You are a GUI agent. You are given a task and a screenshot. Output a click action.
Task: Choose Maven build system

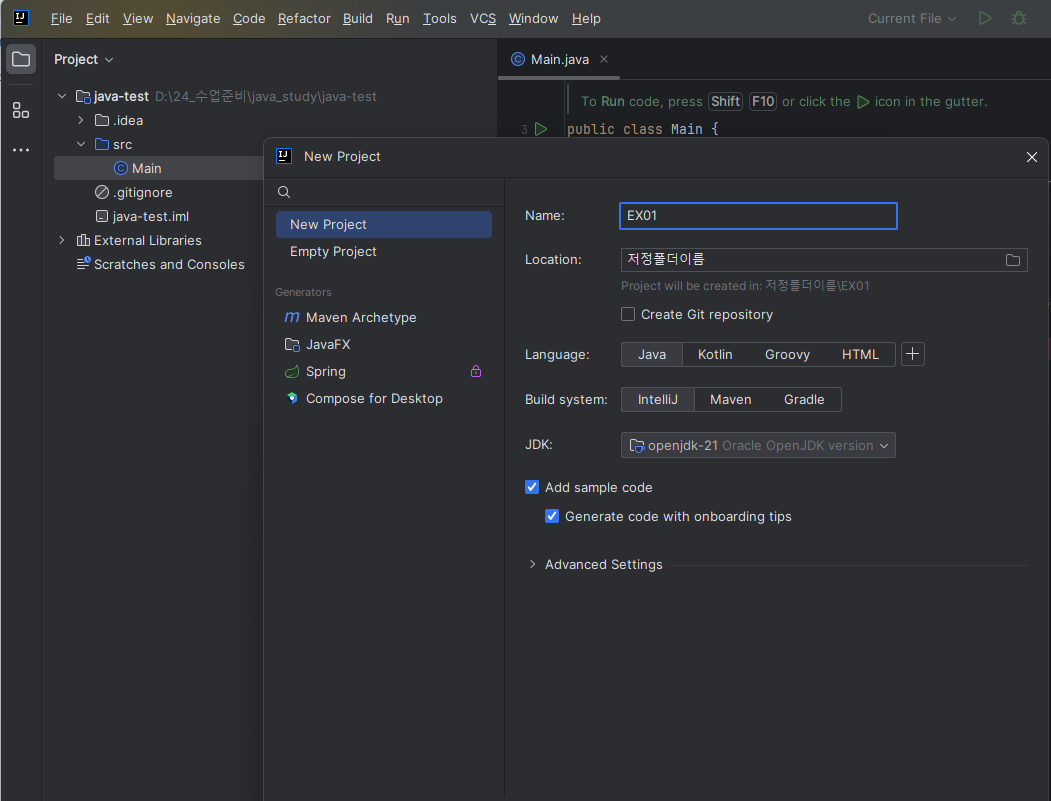pyautogui.click(x=731, y=399)
